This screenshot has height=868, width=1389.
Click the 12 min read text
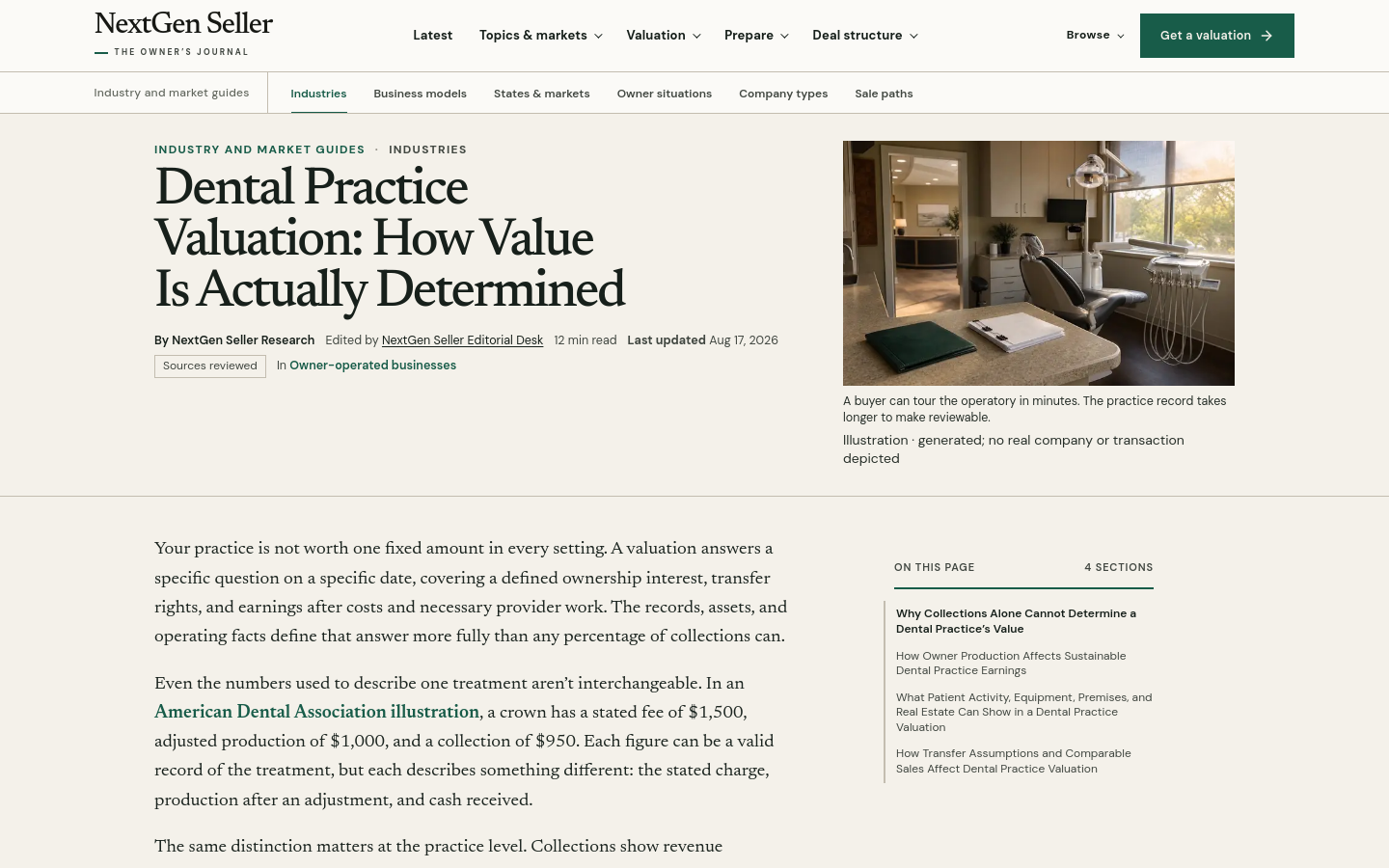(x=585, y=340)
